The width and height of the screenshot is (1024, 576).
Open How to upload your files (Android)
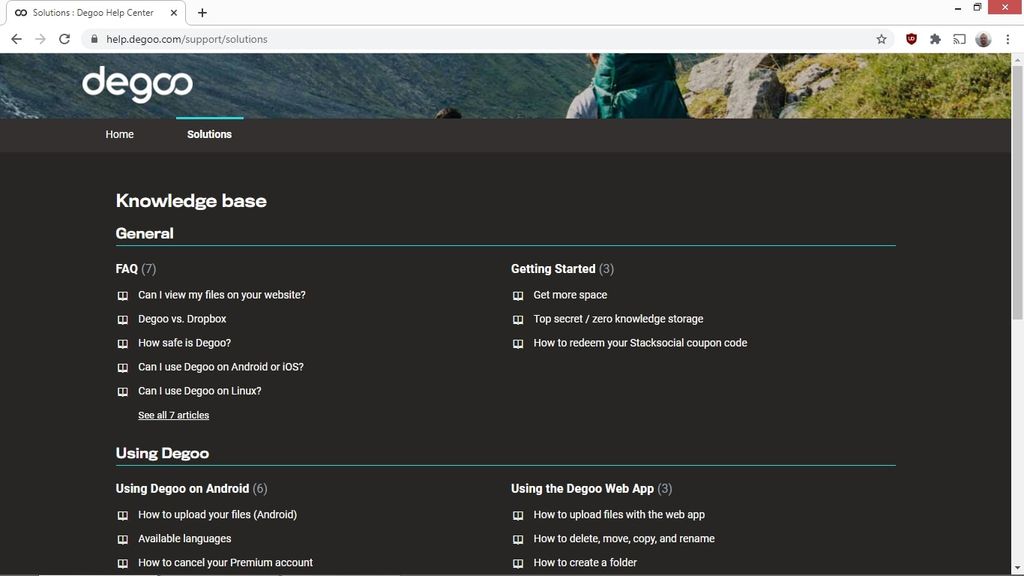[217, 514]
